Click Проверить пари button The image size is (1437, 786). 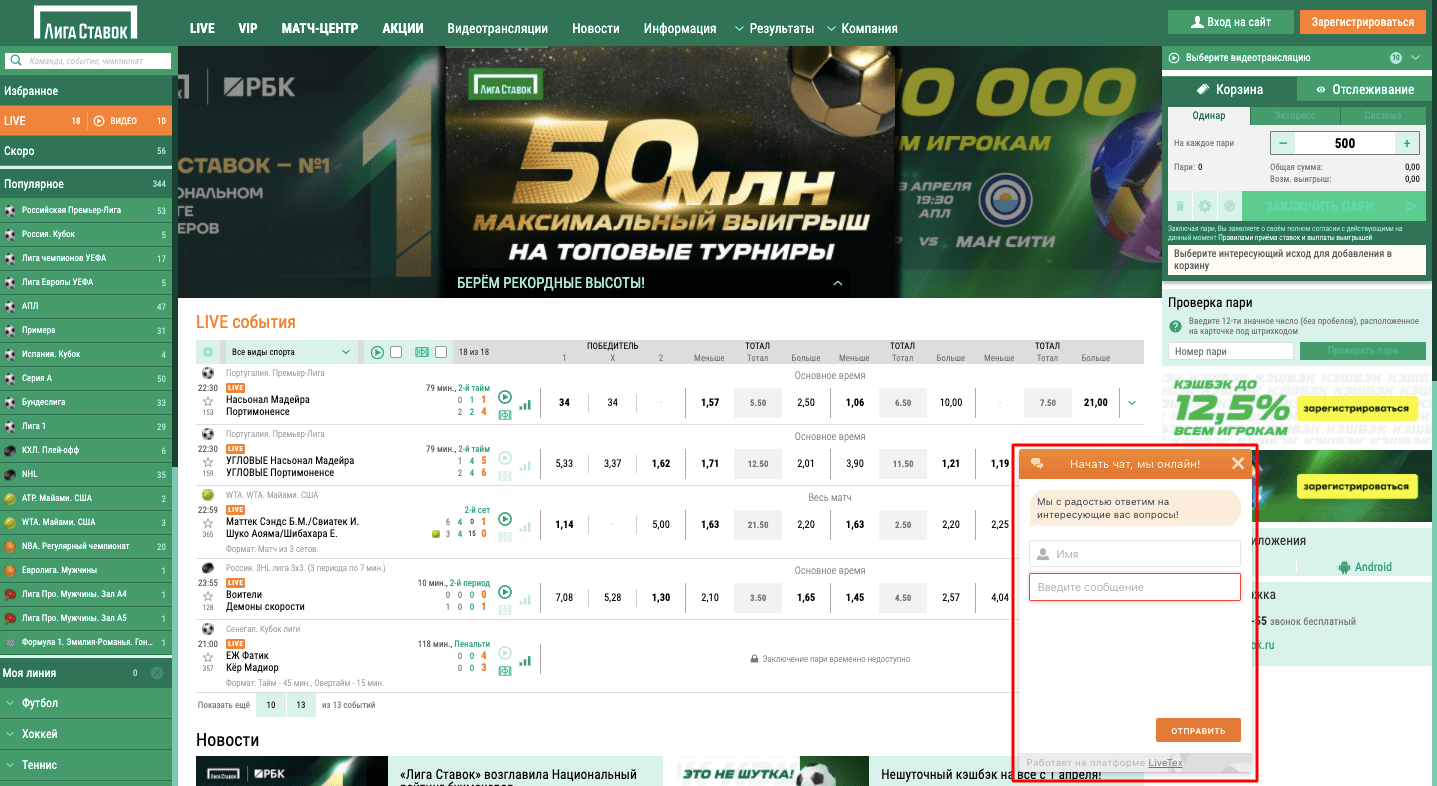(x=1362, y=351)
